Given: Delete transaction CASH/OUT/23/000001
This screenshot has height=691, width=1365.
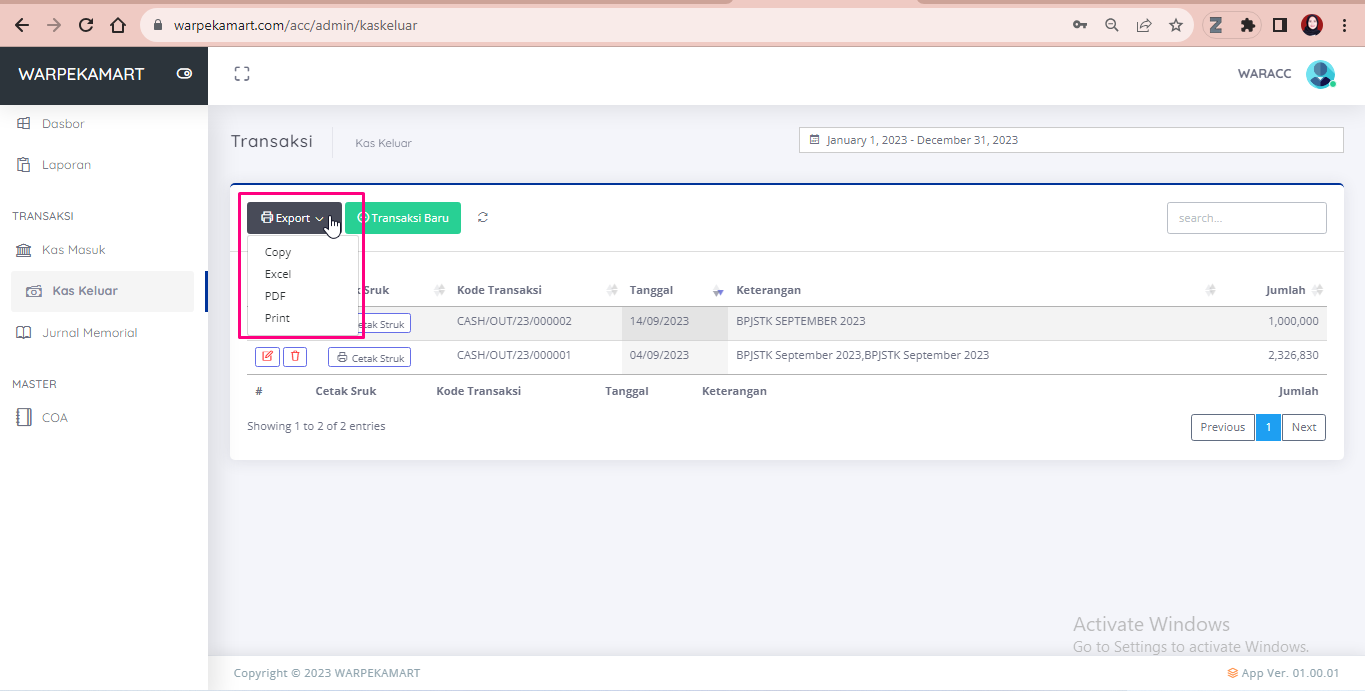Looking at the screenshot, I should pyautogui.click(x=295, y=357).
